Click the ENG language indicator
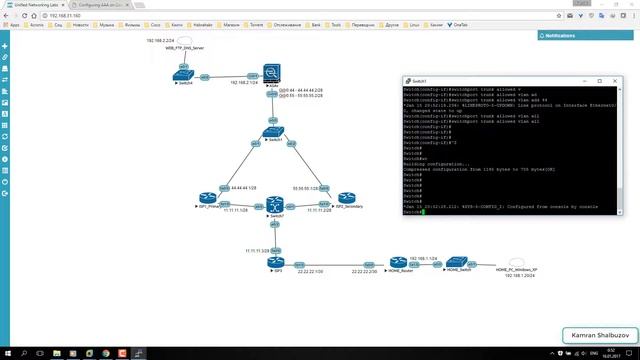This screenshot has width=640, height=360. 594,353
